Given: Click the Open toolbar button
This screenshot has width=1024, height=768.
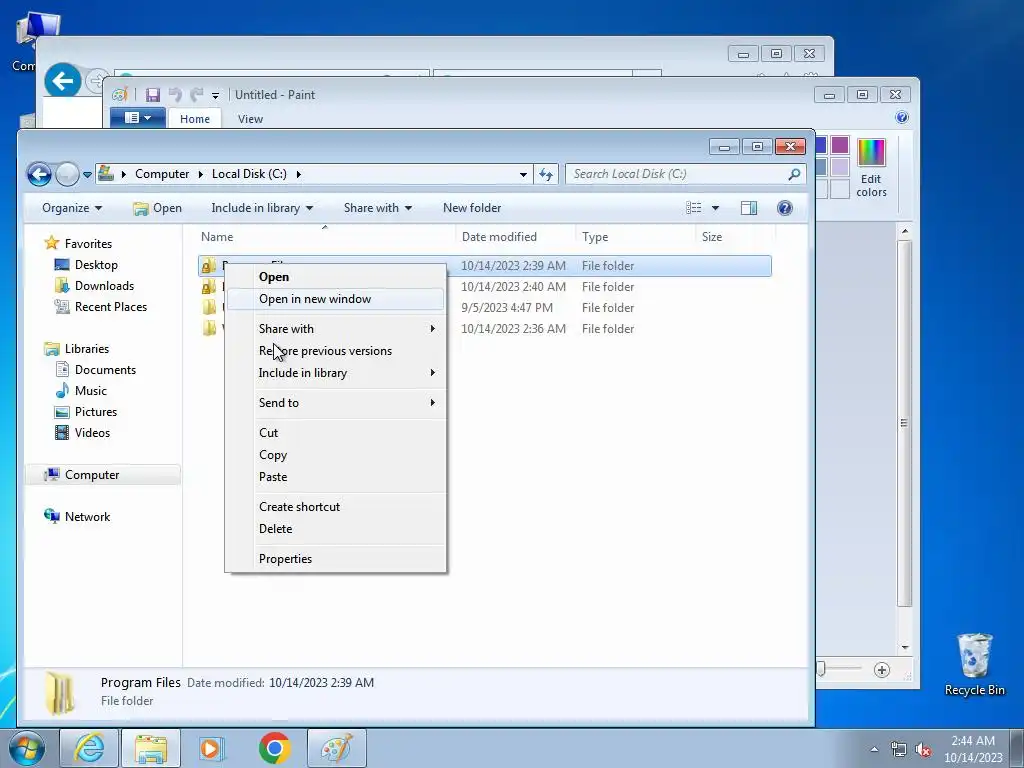Looking at the screenshot, I should point(157,208).
